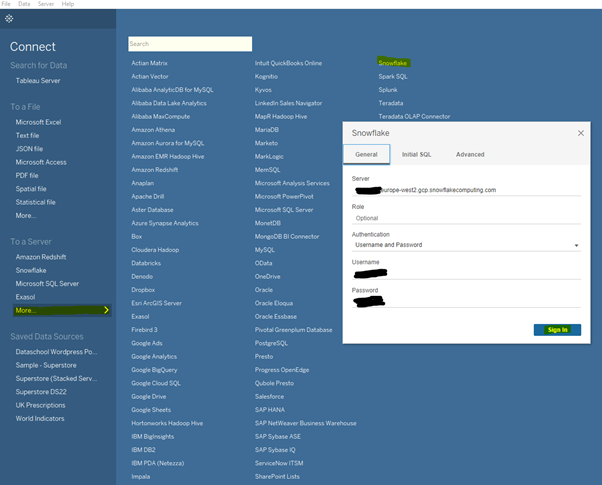Viewport: 602px width, 485px height.
Task: Select ServiceNow ITSM connector
Action: tap(279, 463)
